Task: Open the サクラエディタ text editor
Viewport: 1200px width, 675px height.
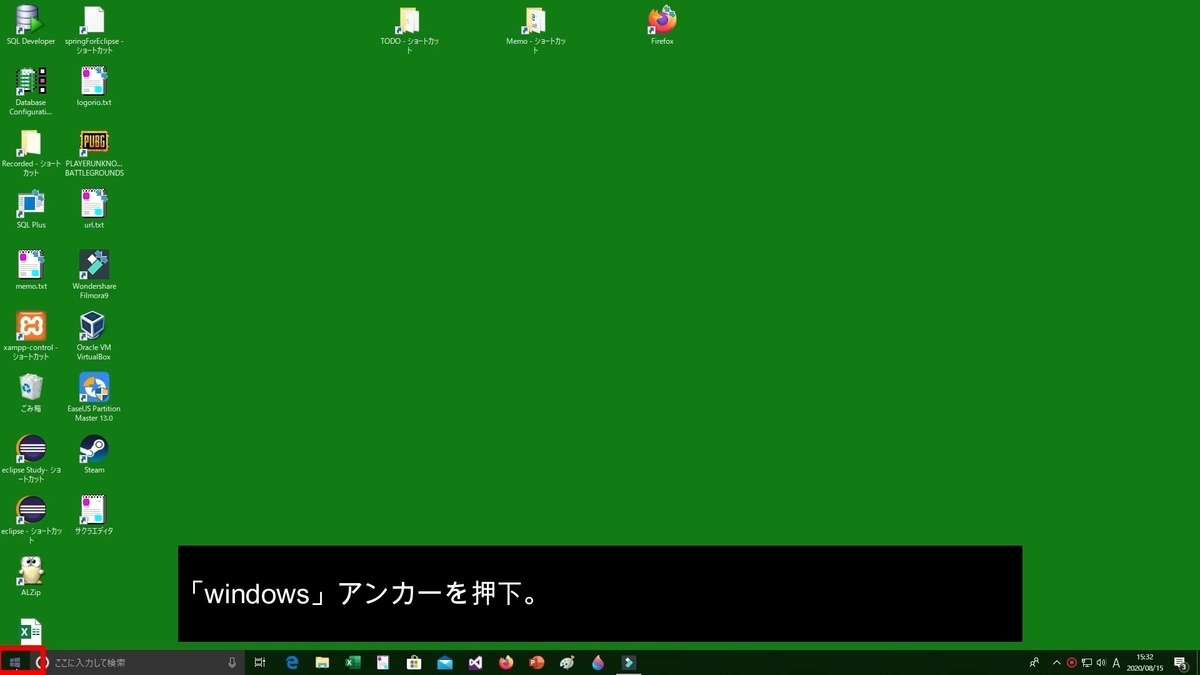Action: (93, 510)
